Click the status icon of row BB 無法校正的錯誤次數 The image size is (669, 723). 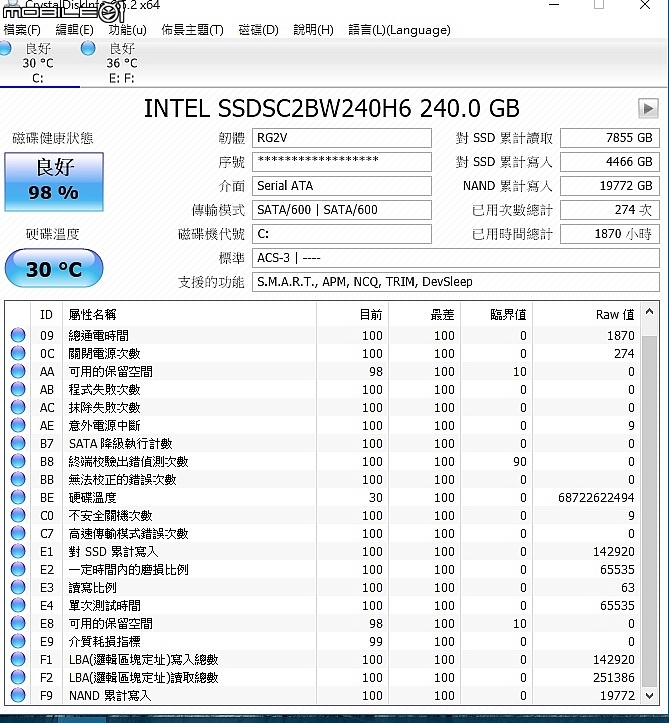(18, 479)
